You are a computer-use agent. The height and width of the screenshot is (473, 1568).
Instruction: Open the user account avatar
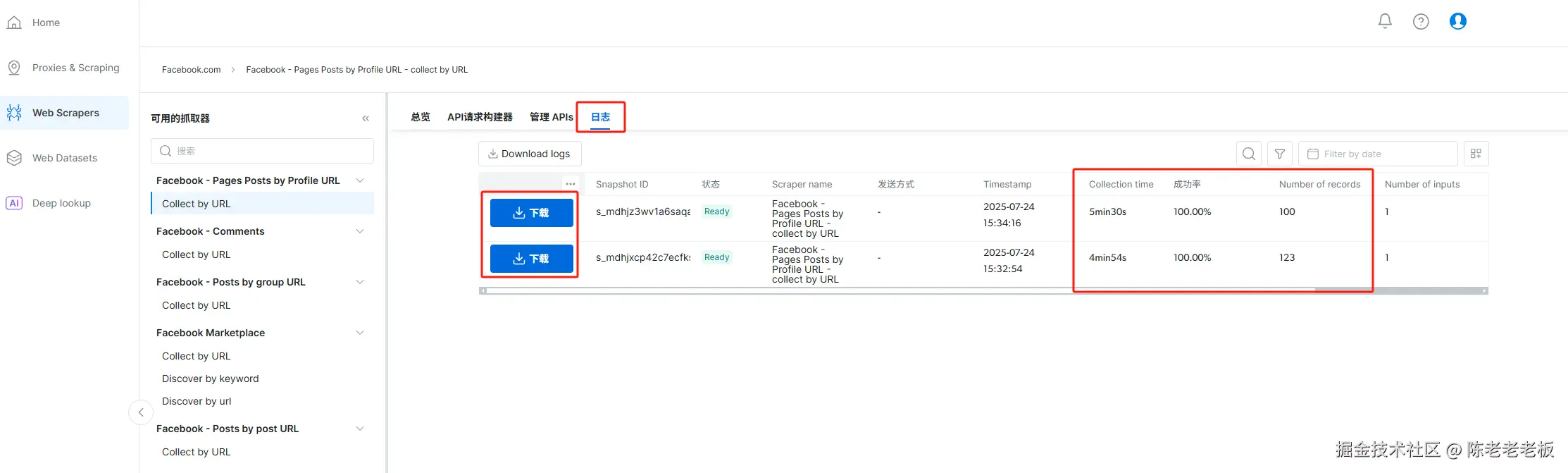click(1458, 21)
